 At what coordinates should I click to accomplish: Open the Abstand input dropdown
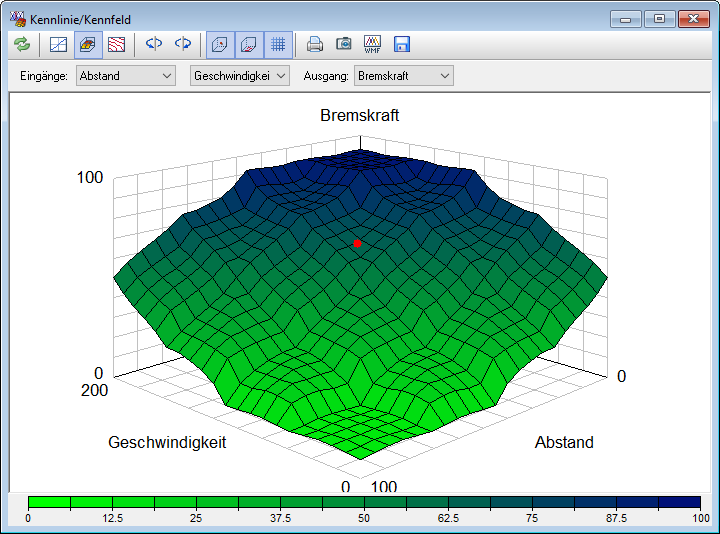click(x=126, y=76)
